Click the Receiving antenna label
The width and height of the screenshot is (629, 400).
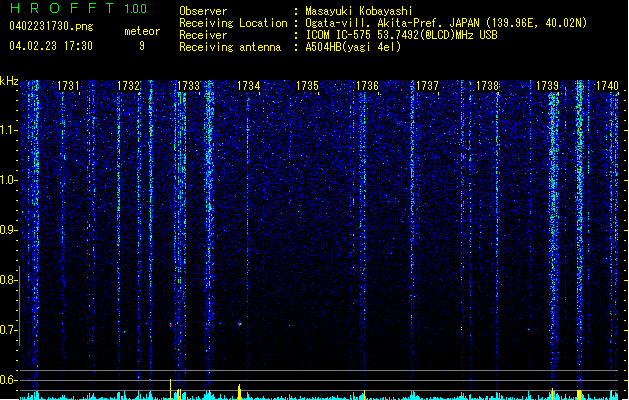(230, 47)
